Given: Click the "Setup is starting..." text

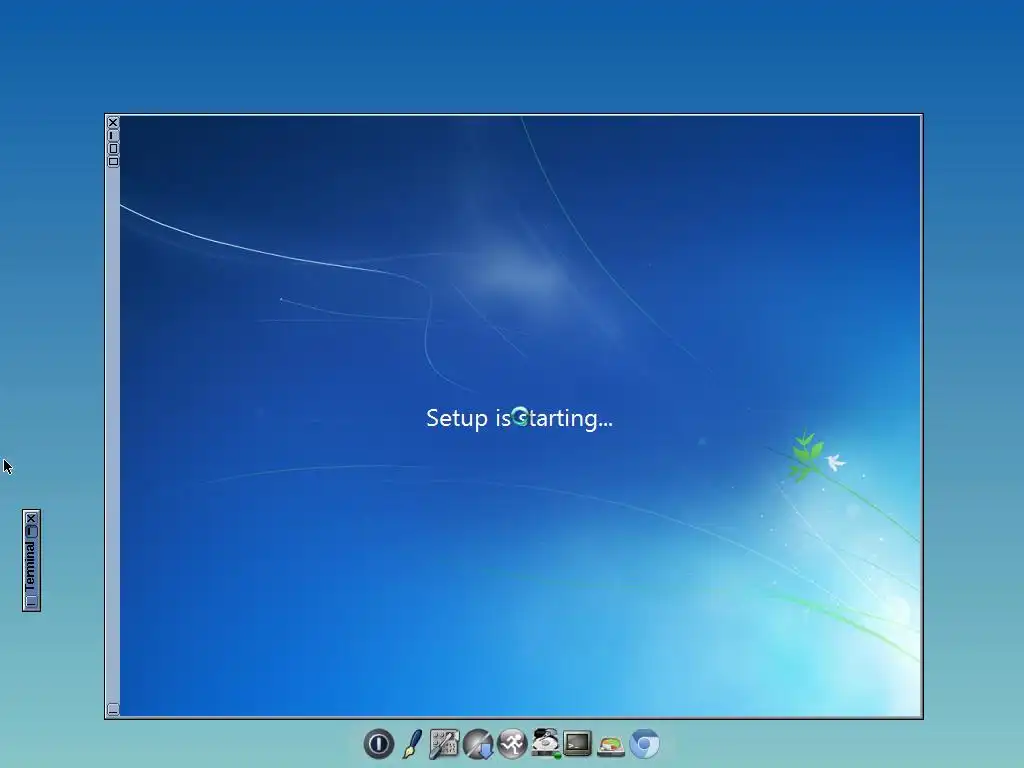Looking at the screenshot, I should tap(519, 418).
